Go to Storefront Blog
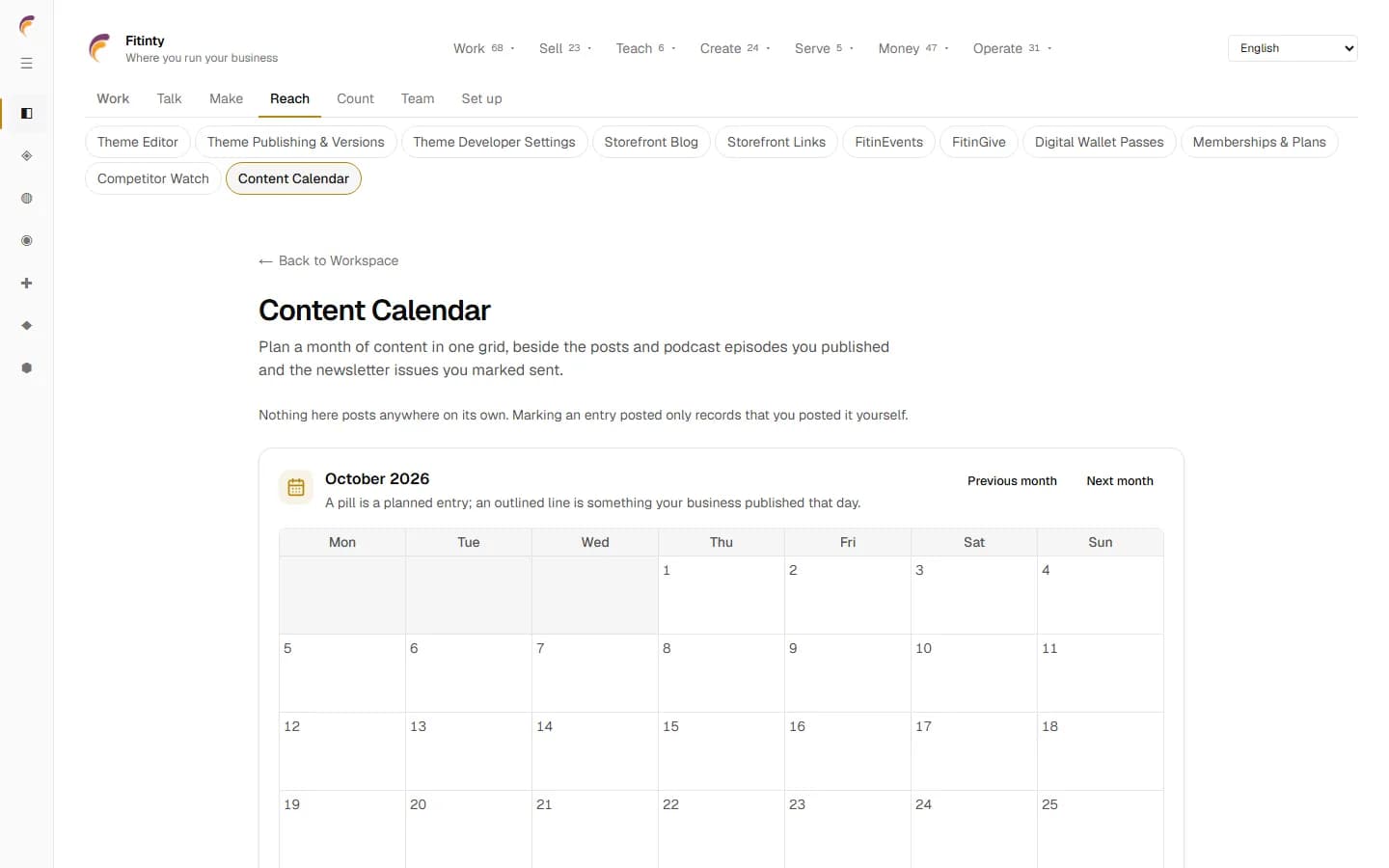Screen dimensions: 1389x868 [651, 142]
